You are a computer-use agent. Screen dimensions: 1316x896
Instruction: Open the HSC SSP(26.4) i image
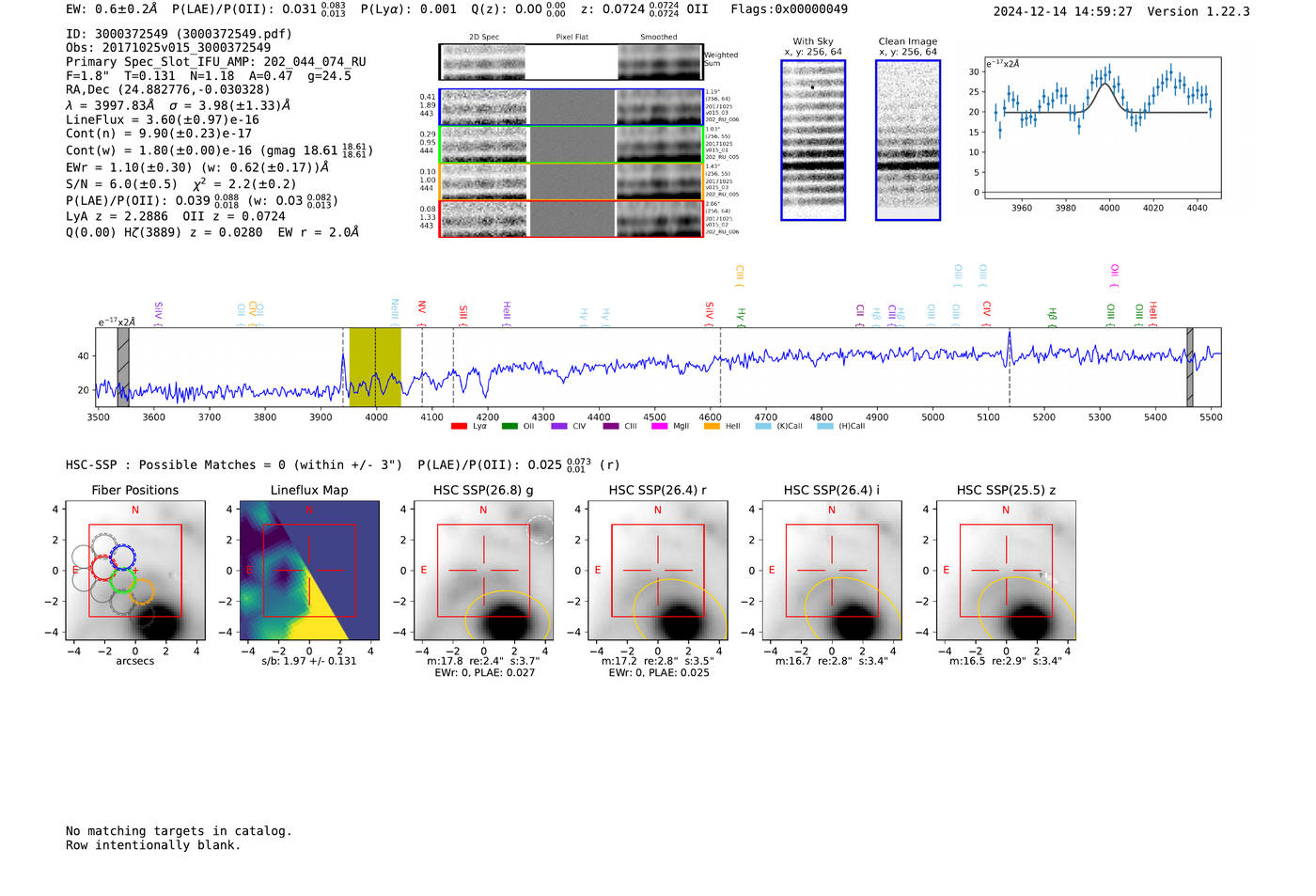pos(832,571)
